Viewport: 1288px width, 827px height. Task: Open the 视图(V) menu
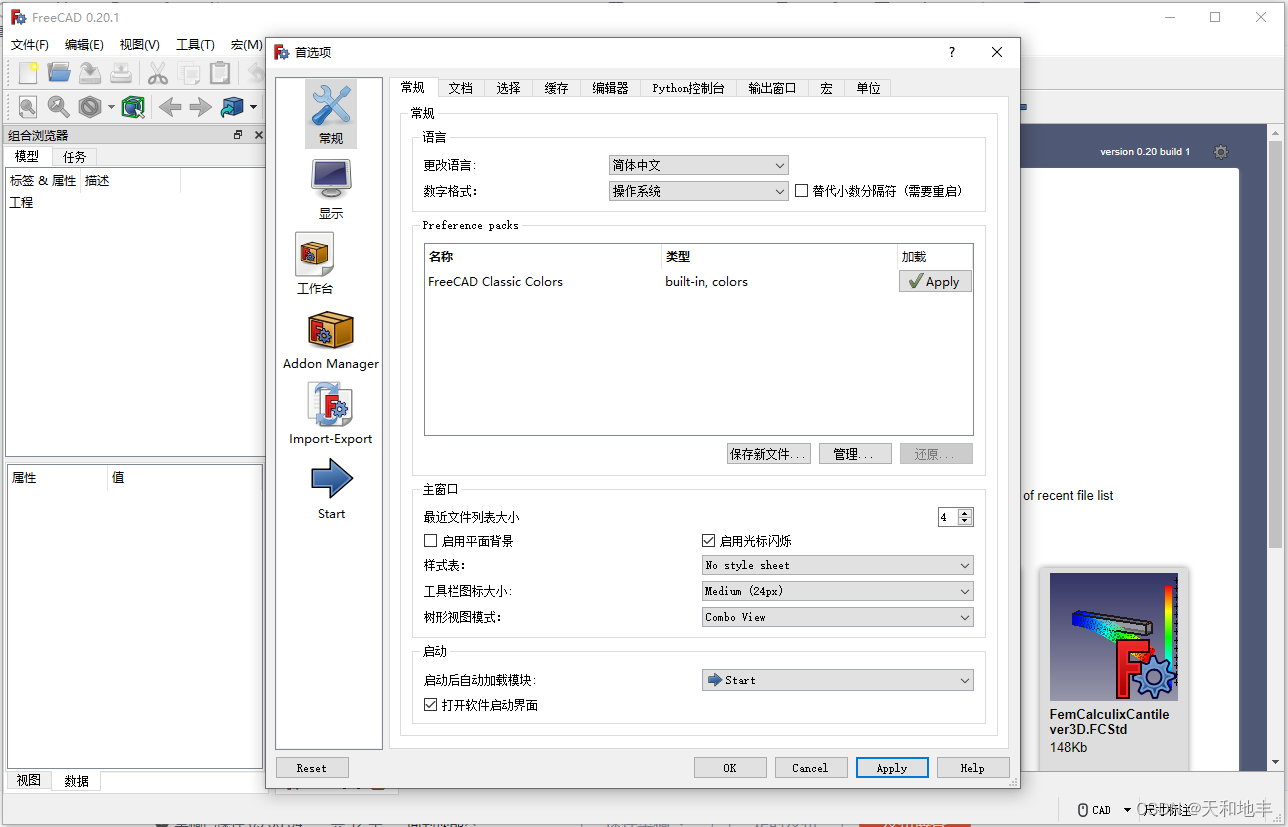click(139, 45)
